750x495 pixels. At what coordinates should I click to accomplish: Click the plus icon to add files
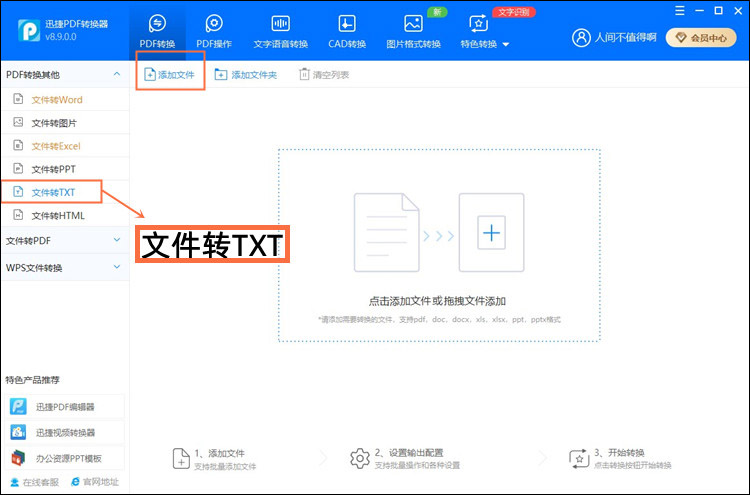(491, 234)
